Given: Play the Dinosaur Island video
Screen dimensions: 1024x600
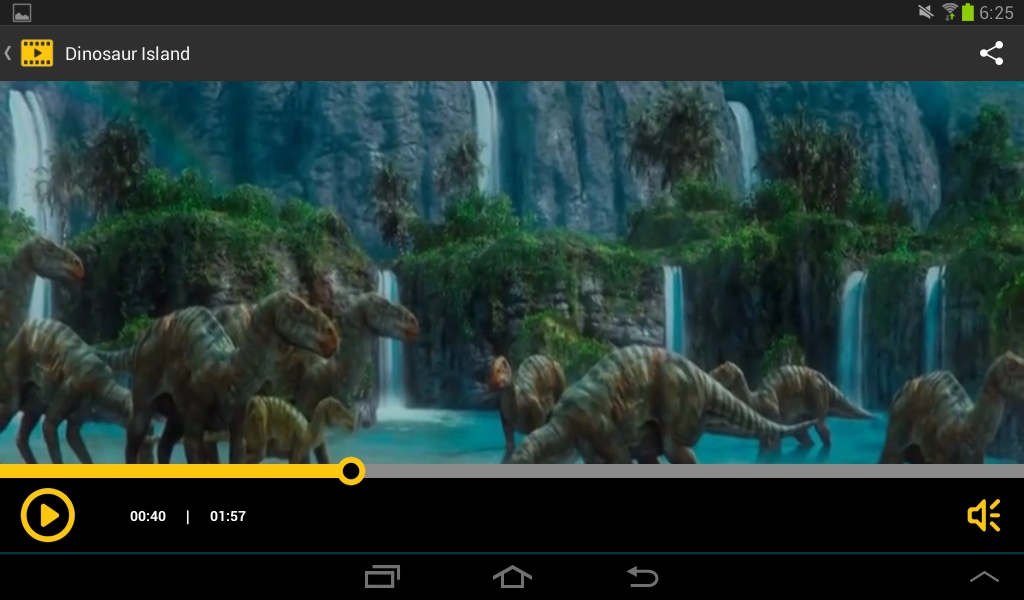Looking at the screenshot, I should 48,515.
